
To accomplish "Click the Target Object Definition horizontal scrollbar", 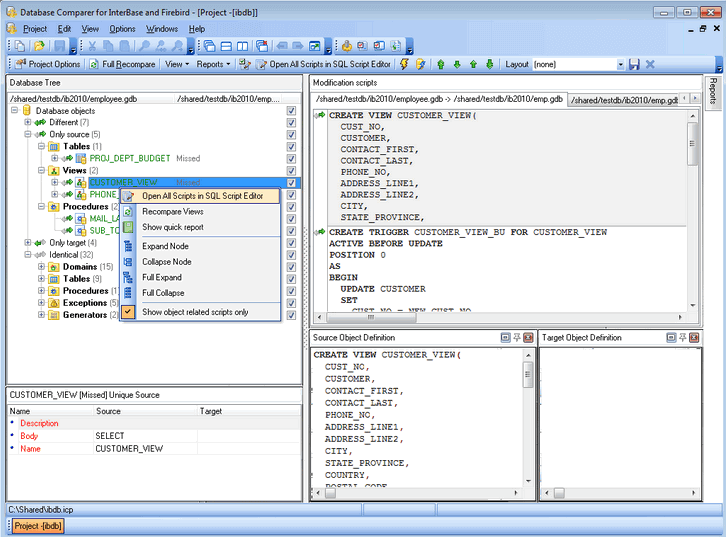I will (x=620, y=493).
